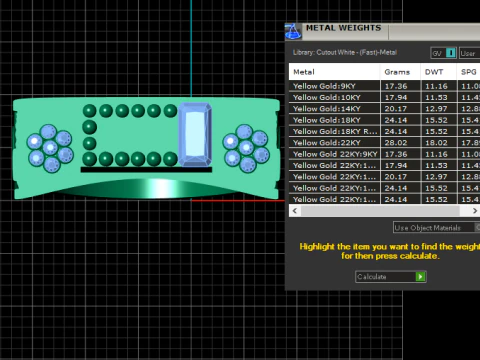Image resolution: width=480 pixels, height=360 pixels.
Task: Click the scrollbar right arrow
Action: coord(475,211)
